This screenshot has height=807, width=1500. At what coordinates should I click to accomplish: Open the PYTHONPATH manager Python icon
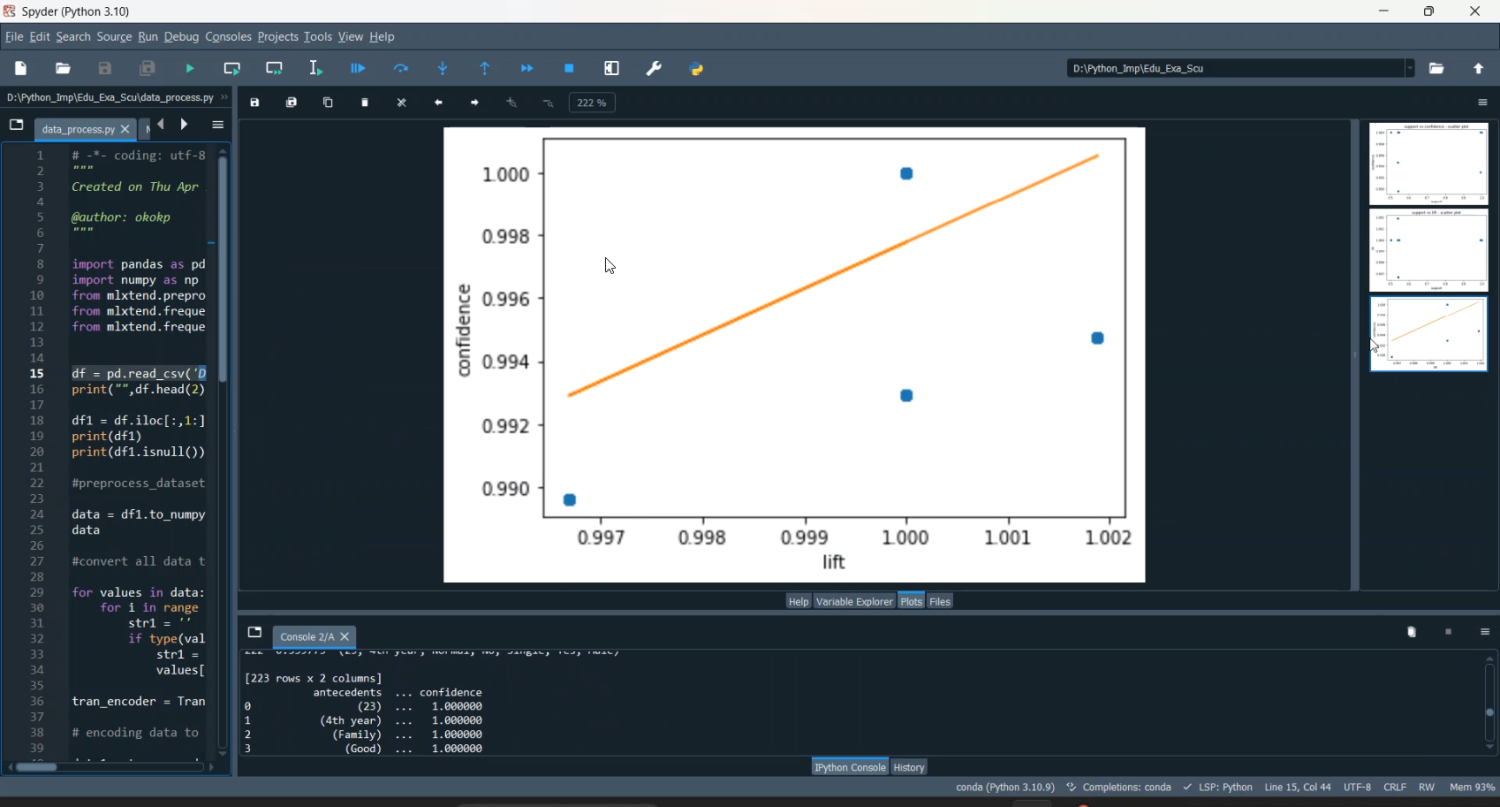pos(697,69)
